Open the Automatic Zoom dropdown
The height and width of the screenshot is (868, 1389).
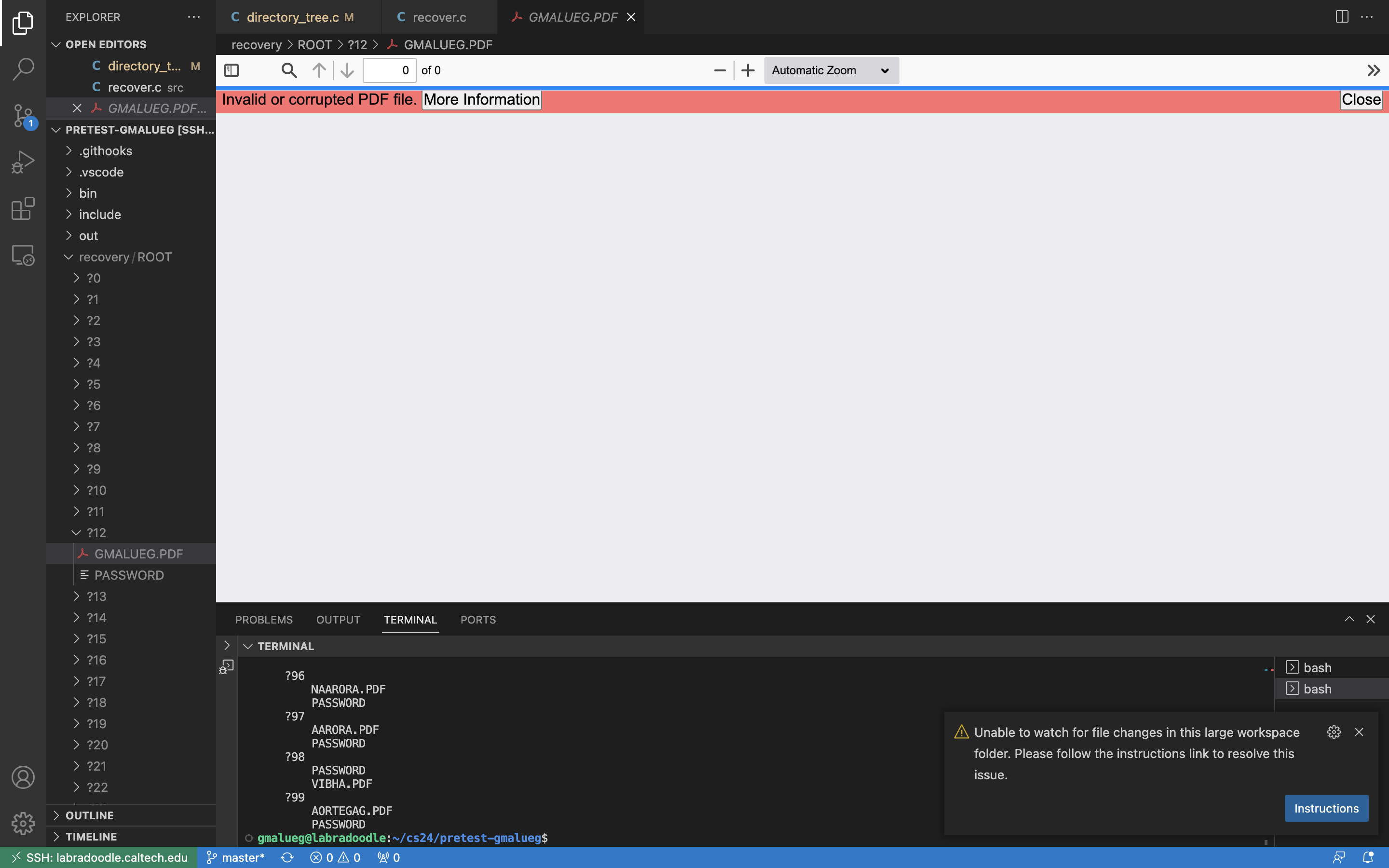click(x=831, y=70)
